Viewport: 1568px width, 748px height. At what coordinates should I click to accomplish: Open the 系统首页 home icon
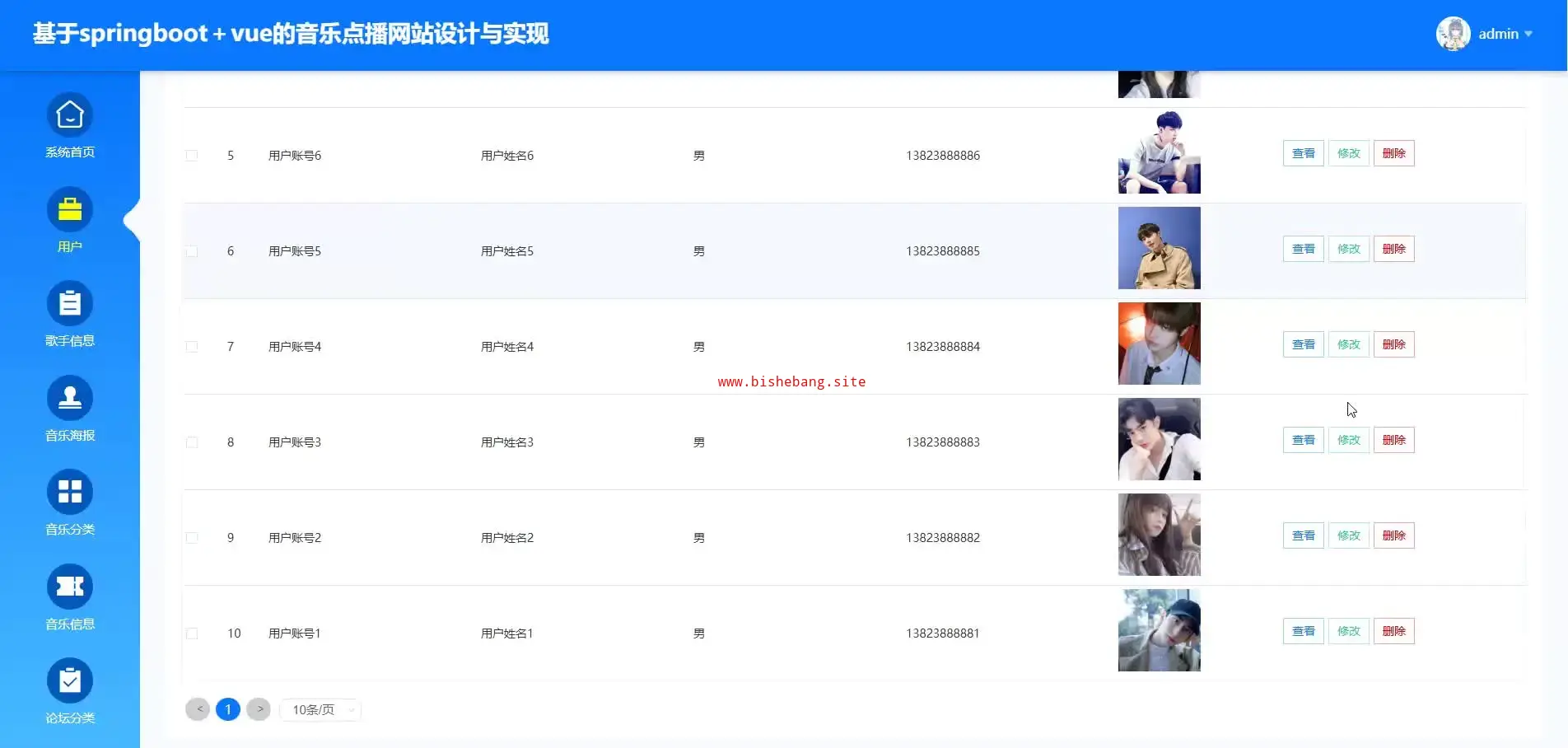click(x=70, y=115)
